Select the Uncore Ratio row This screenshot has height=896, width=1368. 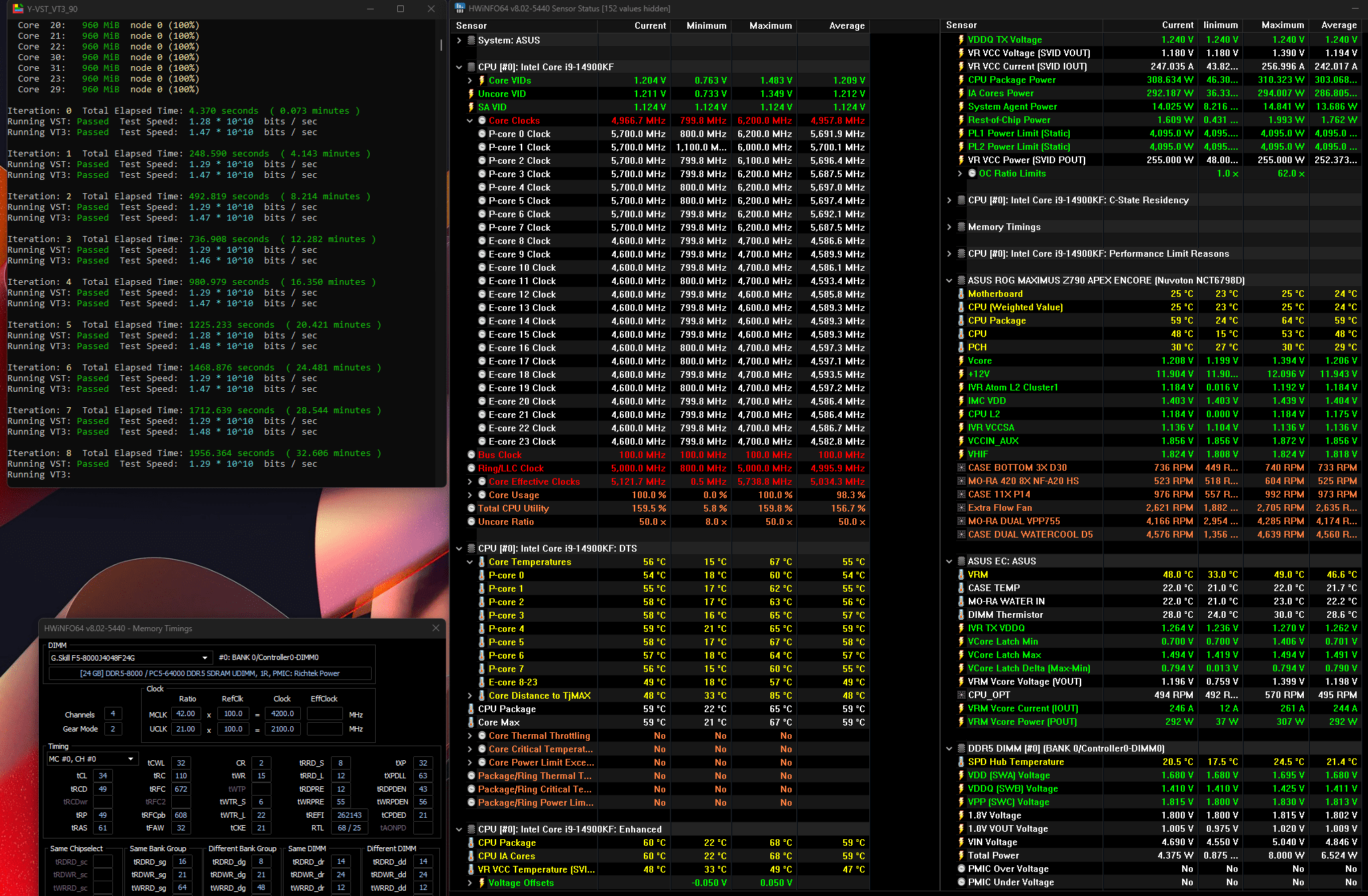tap(660, 522)
